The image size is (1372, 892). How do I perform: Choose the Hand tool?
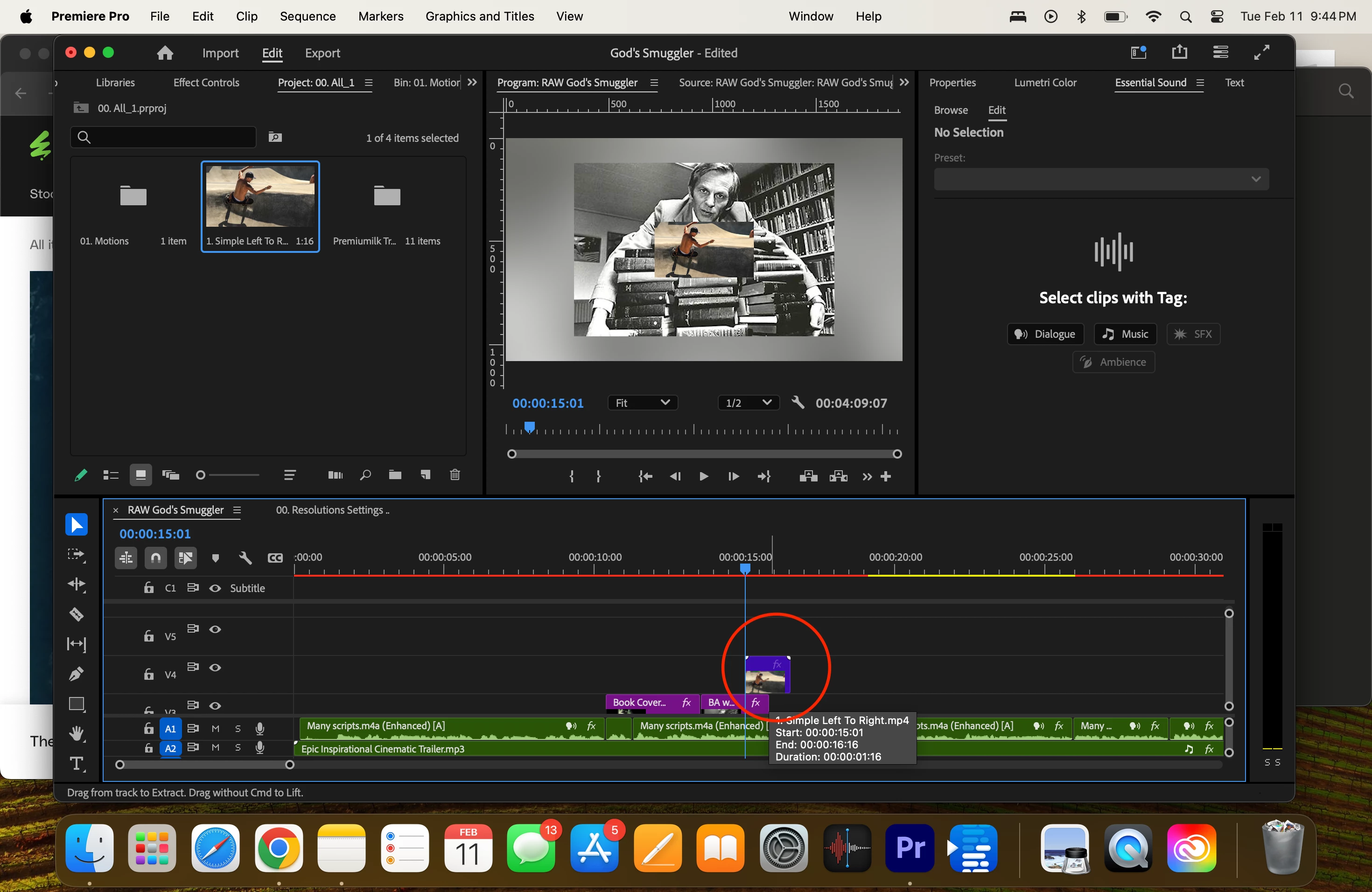click(x=76, y=733)
